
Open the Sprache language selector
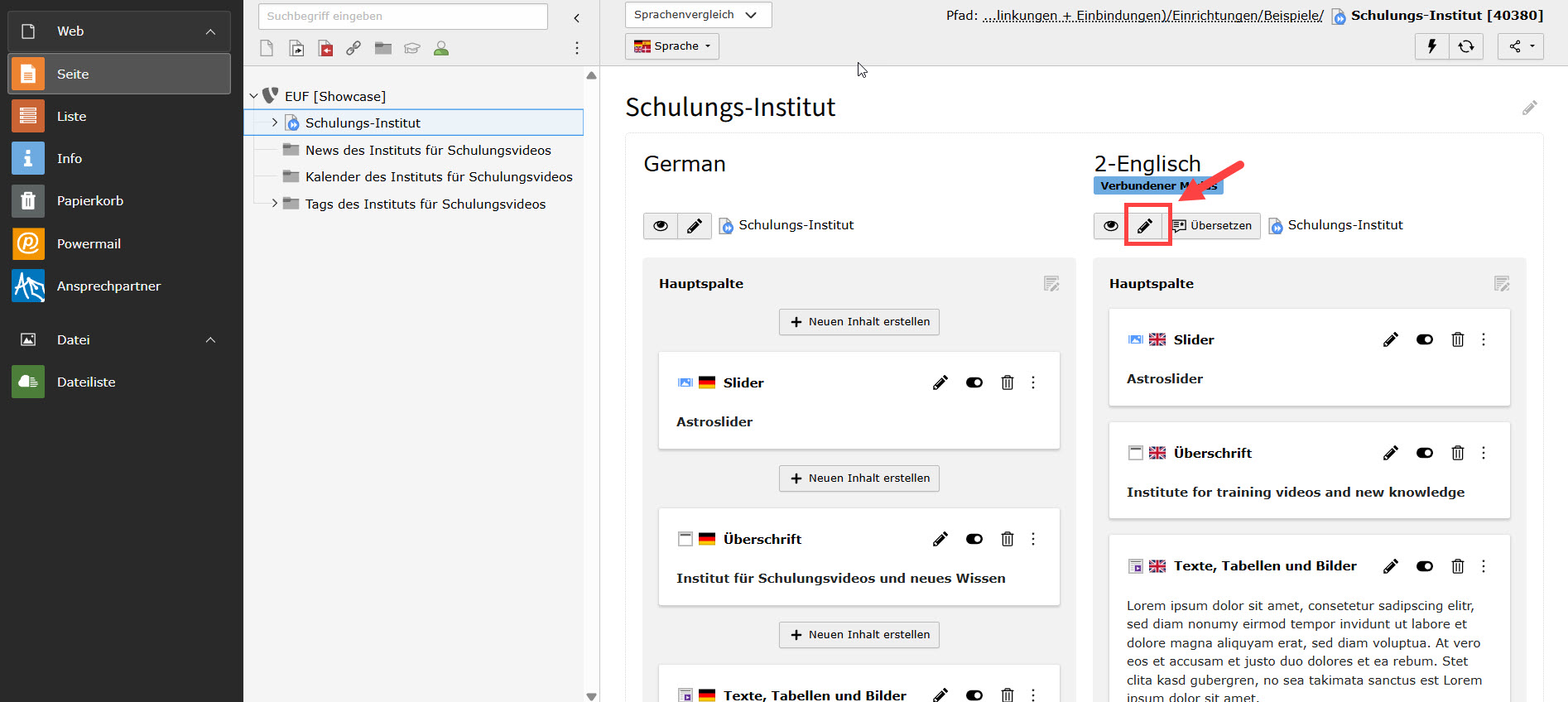pyautogui.click(x=671, y=46)
